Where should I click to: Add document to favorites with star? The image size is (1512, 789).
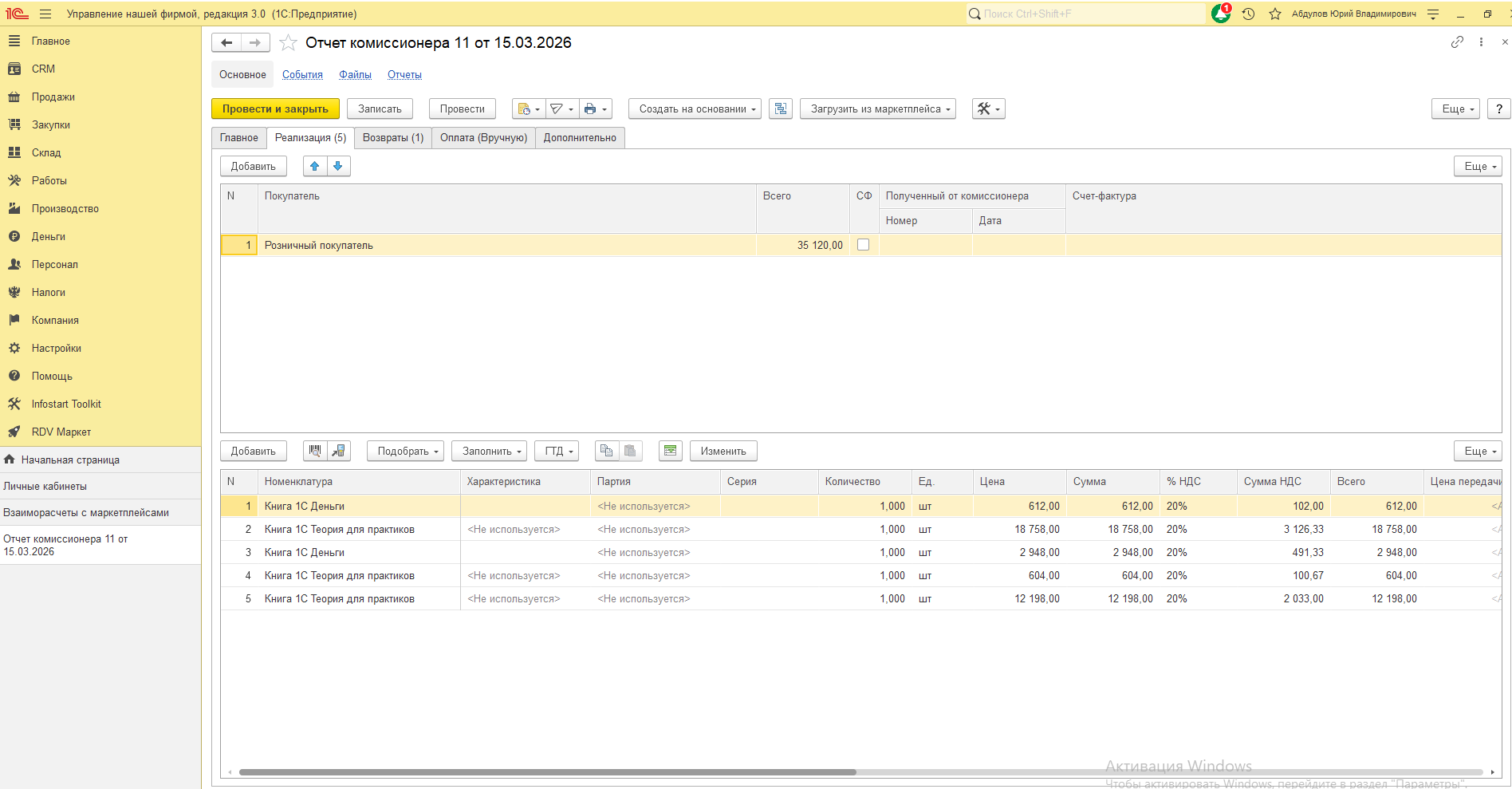click(288, 43)
